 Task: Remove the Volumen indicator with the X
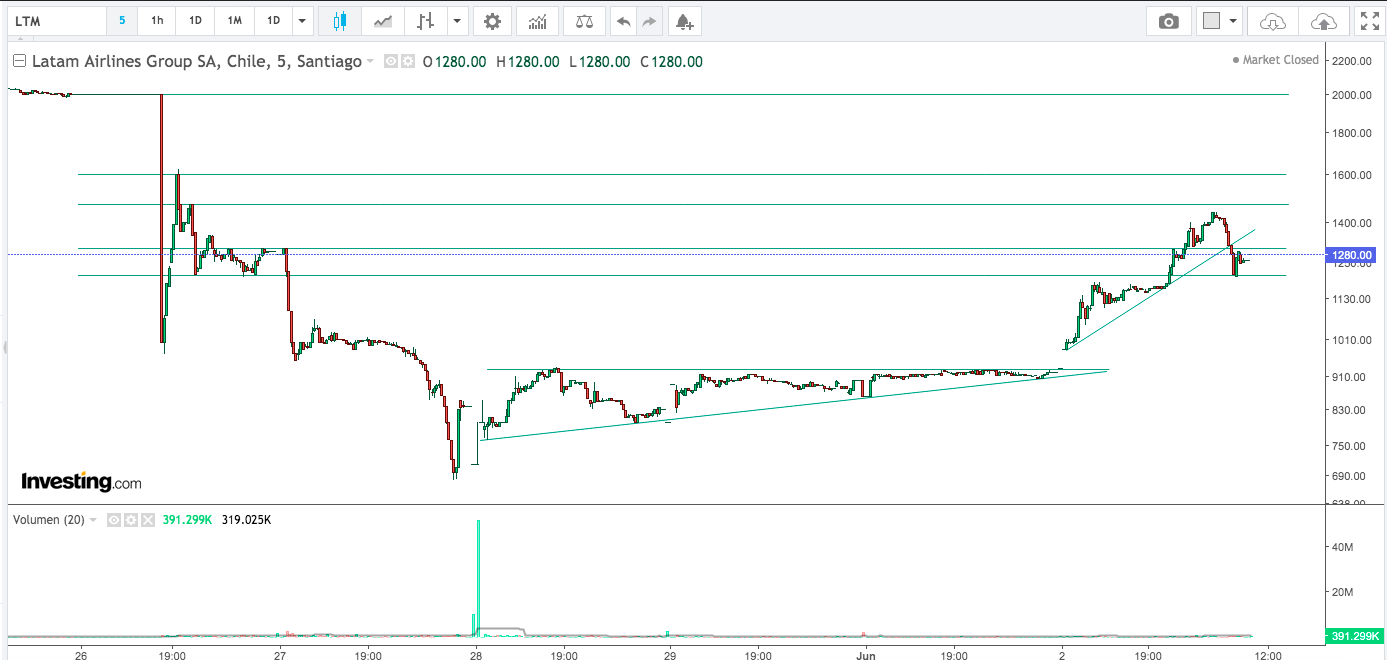click(147, 520)
